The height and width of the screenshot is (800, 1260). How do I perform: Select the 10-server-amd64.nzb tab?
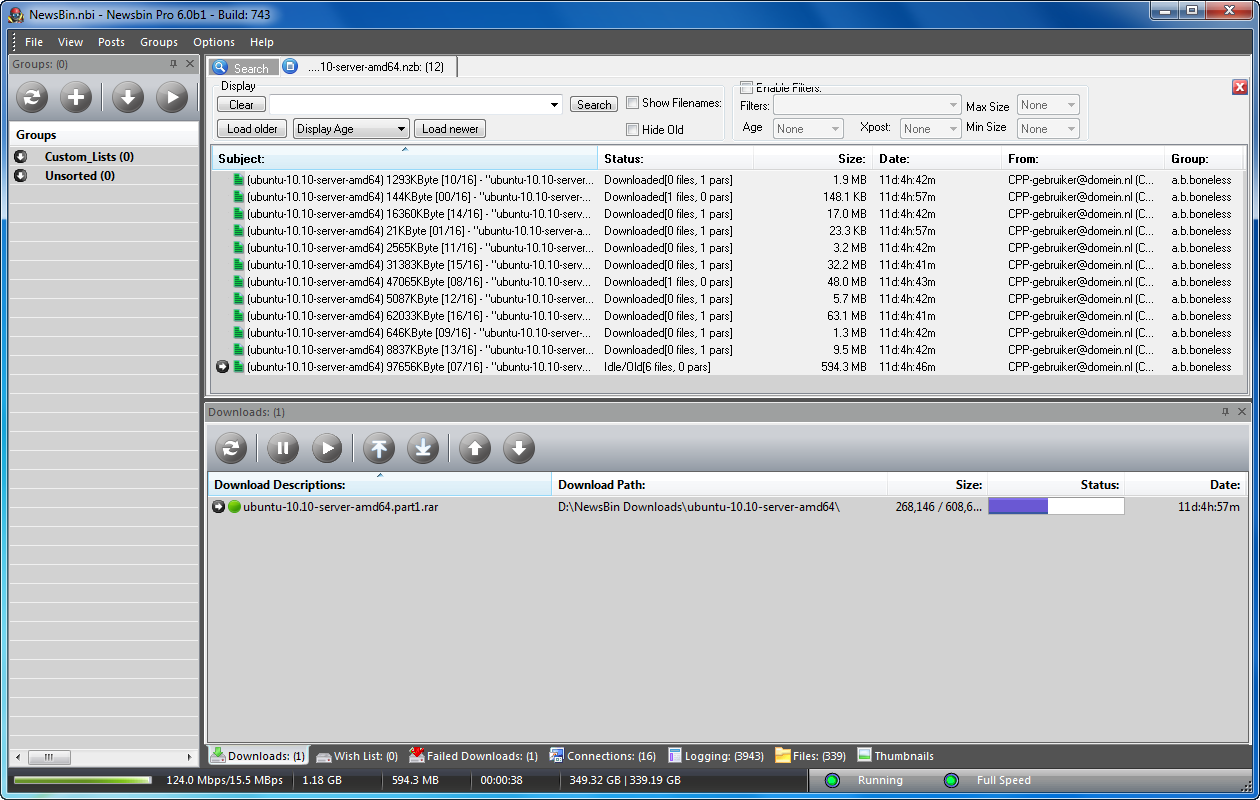pos(368,67)
